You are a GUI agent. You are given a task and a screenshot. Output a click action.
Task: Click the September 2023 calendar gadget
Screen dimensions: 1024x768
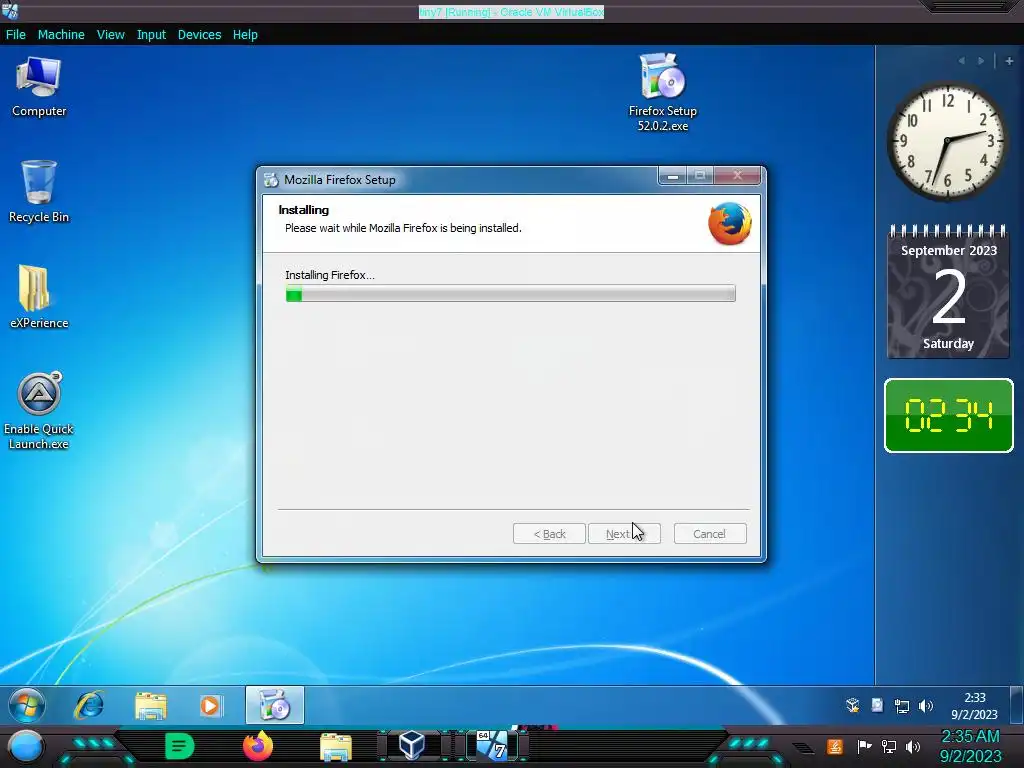tap(948, 292)
